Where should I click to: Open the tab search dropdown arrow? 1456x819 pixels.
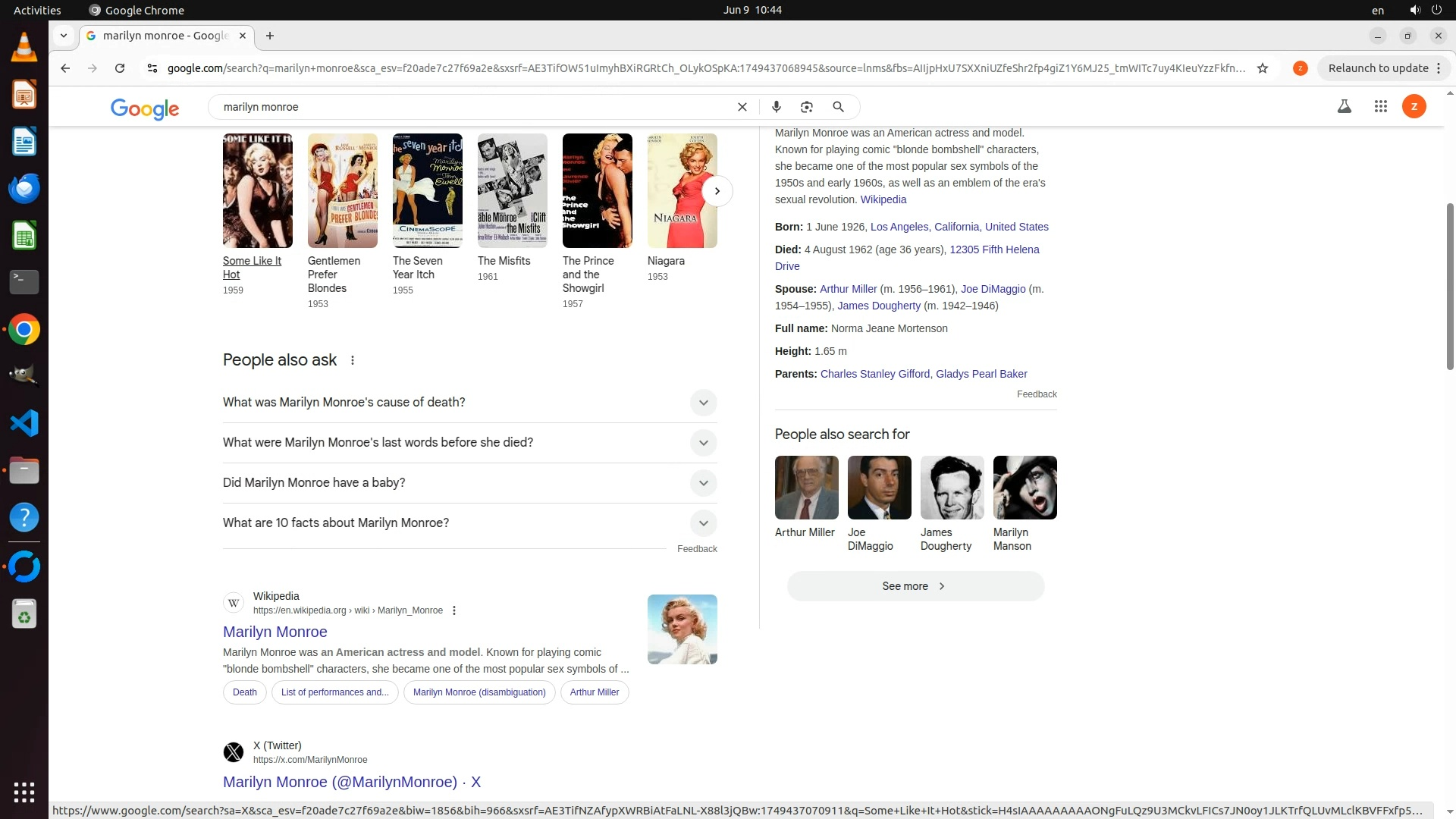pyautogui.click(x=64, y=36)
